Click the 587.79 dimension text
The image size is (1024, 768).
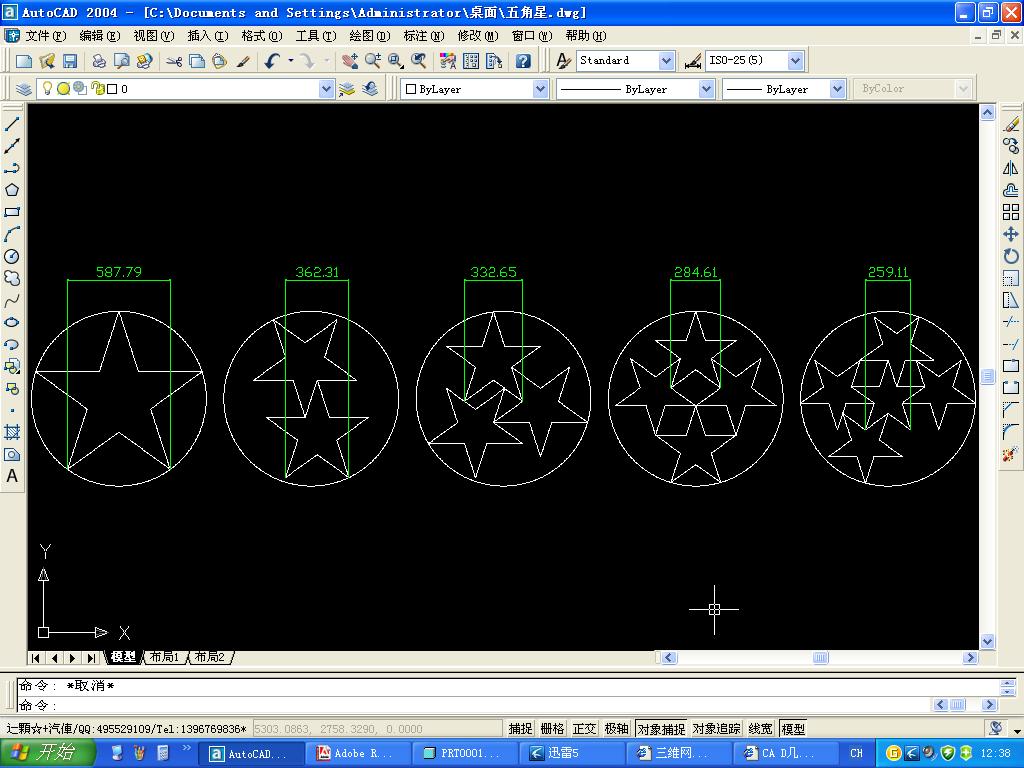(x=119, y=272)
